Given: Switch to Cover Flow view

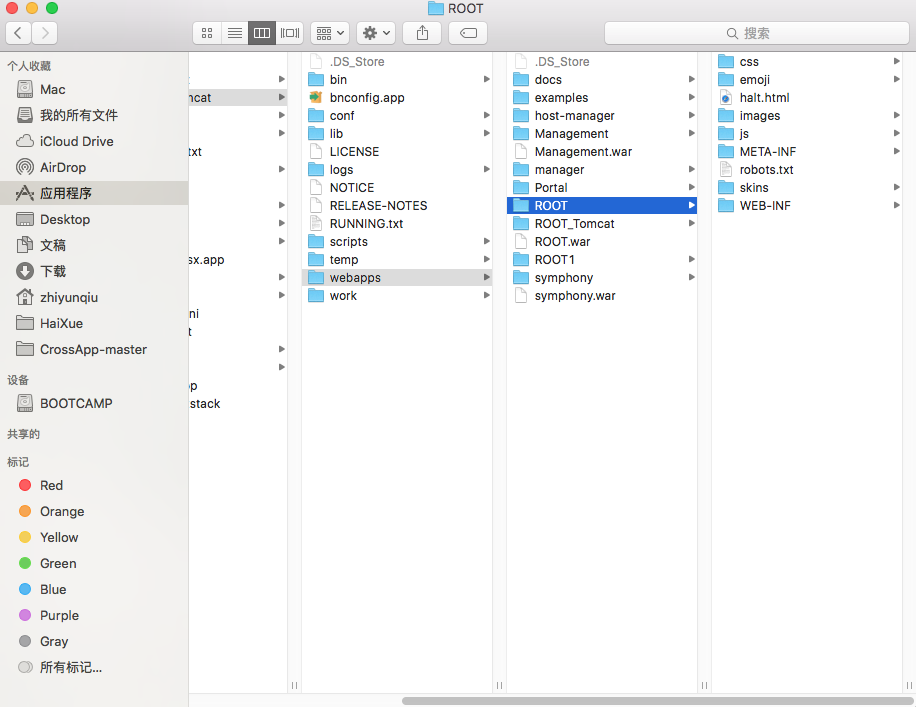Looking at the screenshot, I should pyautogui.click(x=290, y=33).
